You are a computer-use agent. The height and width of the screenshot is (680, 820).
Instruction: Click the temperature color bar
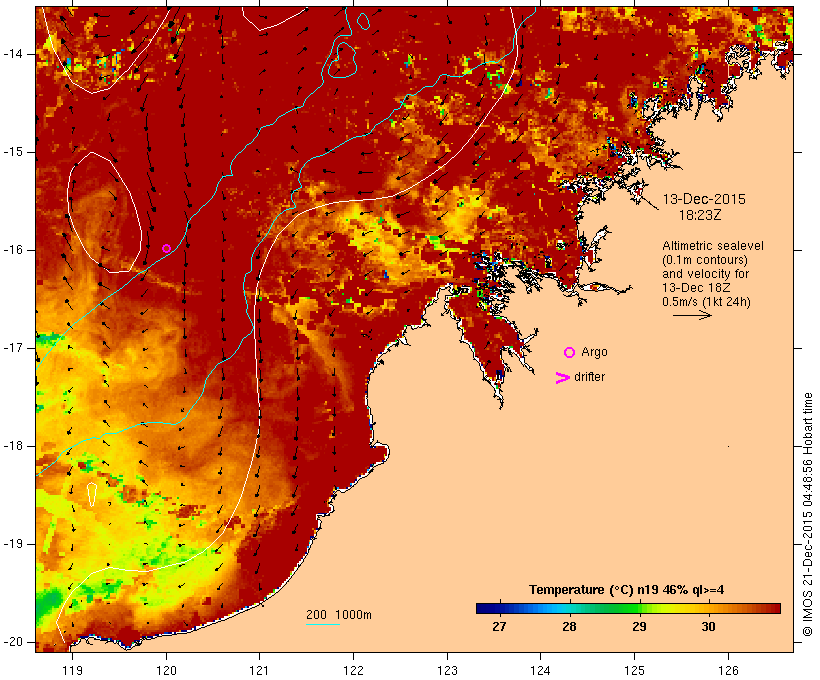click(628, 608)
